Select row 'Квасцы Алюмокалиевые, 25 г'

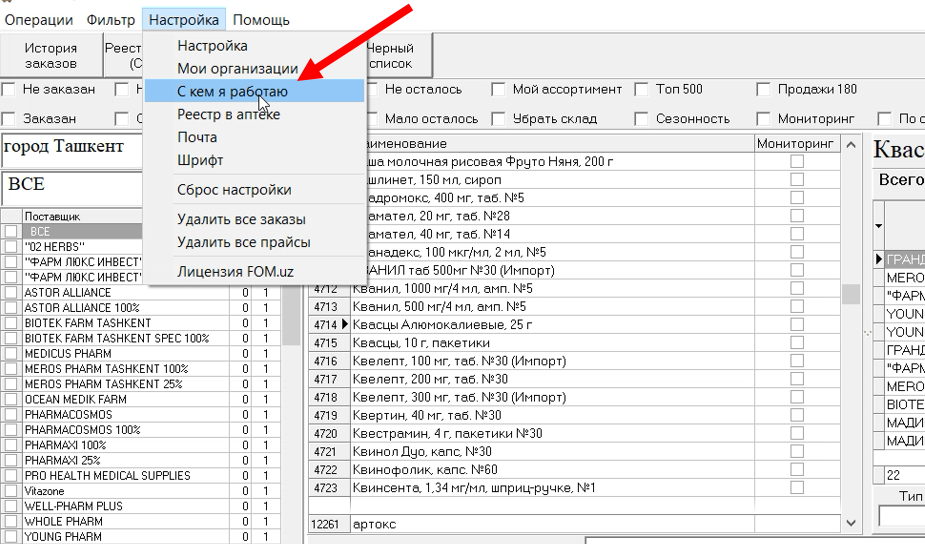point(552,325)
